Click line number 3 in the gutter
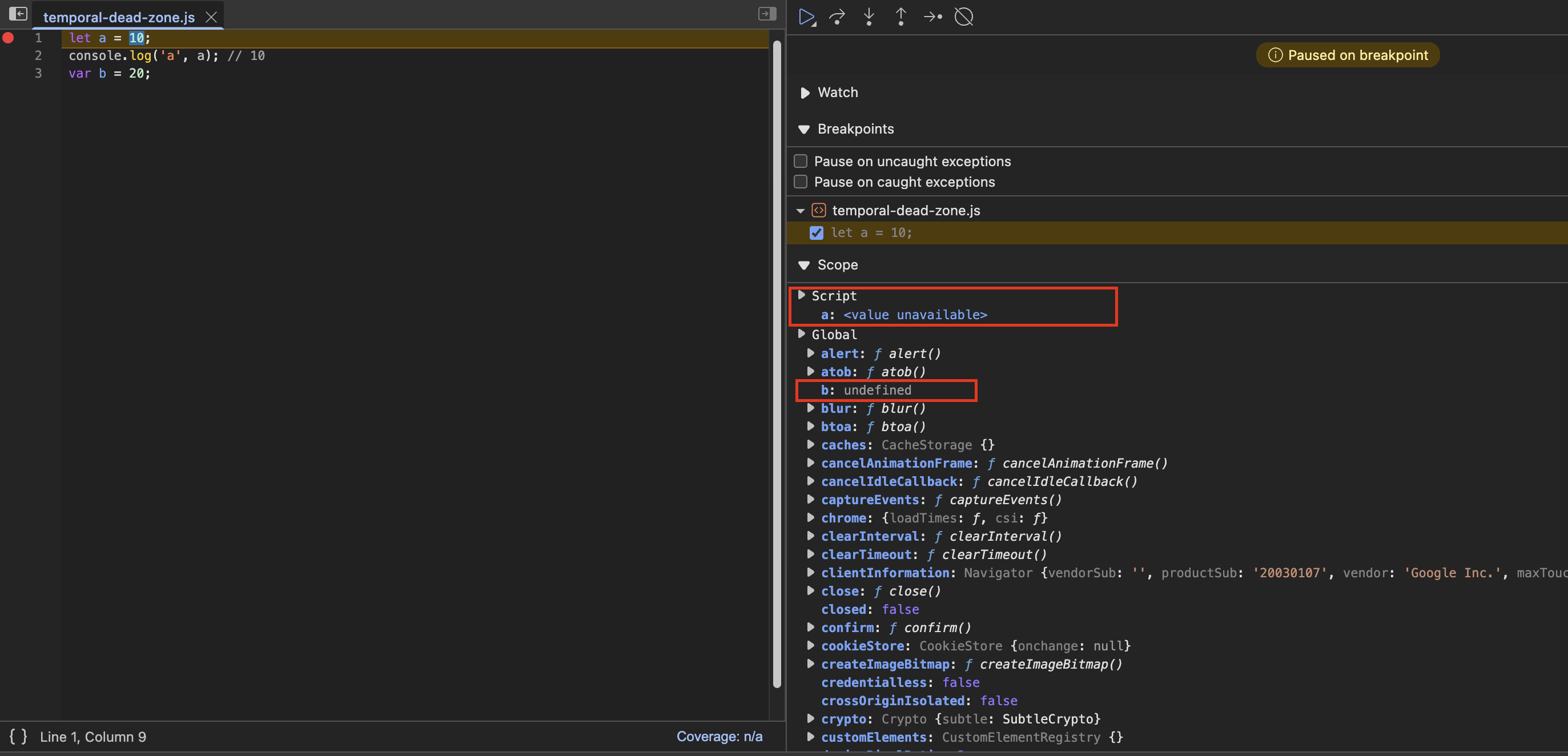1568x756 pixels. coord(38,73)
